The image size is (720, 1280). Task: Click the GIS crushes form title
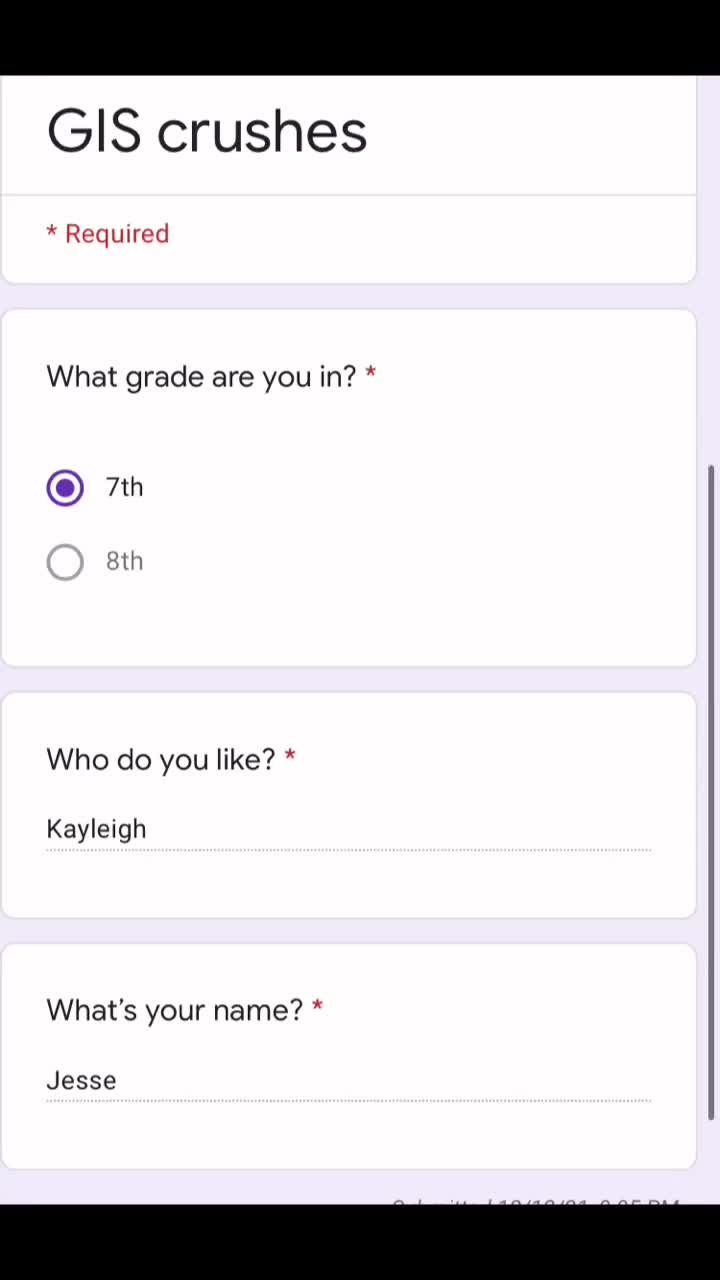click(207, 132)
